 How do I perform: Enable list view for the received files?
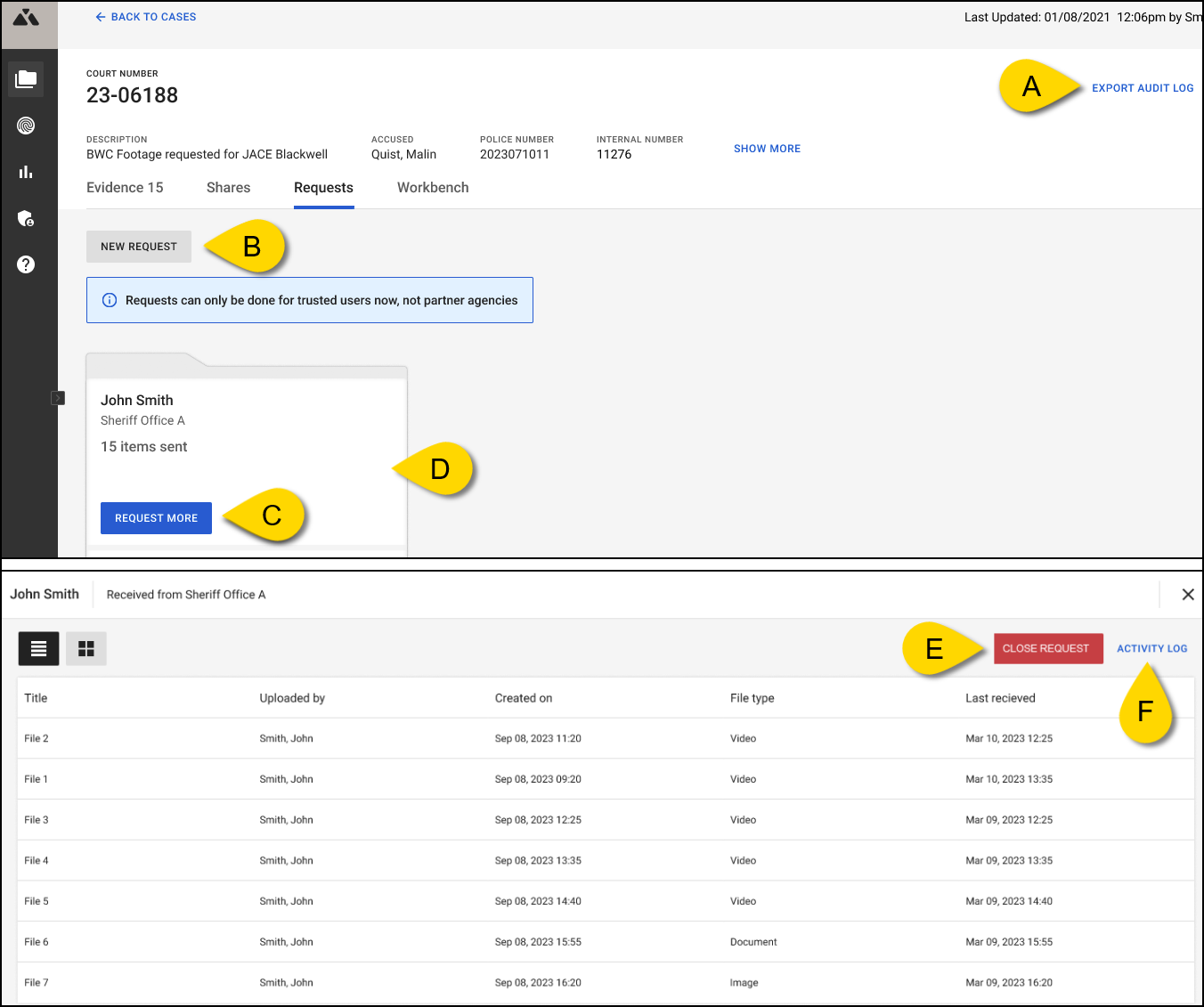point(38,648)
